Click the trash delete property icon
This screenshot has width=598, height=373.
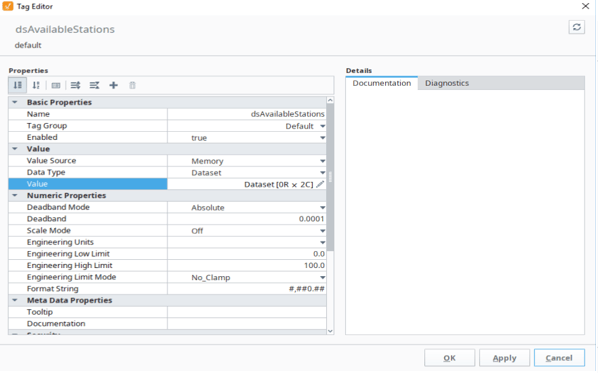[132, 85]
